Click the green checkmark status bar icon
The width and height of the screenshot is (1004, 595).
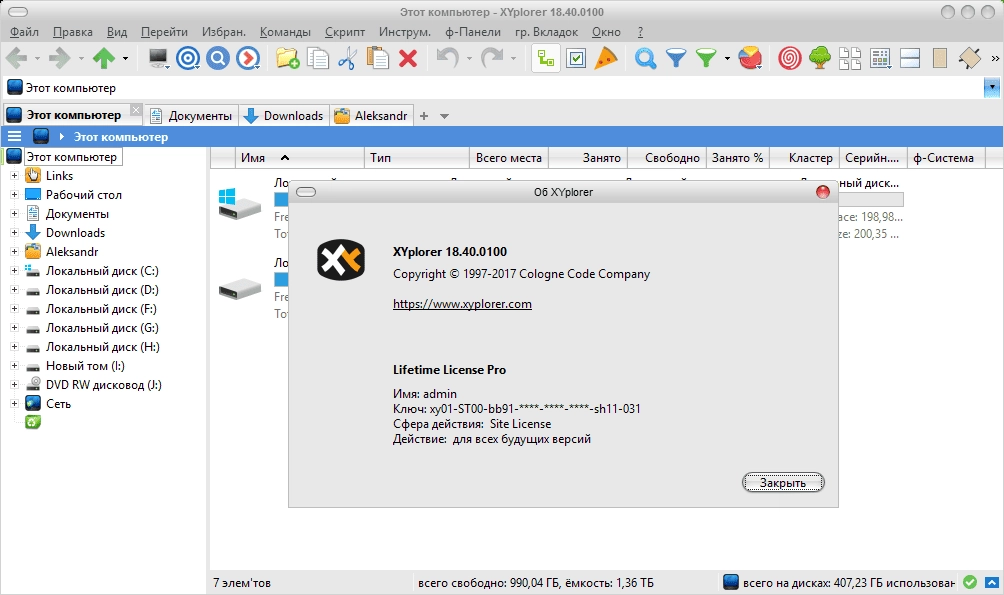pos(970,582)
